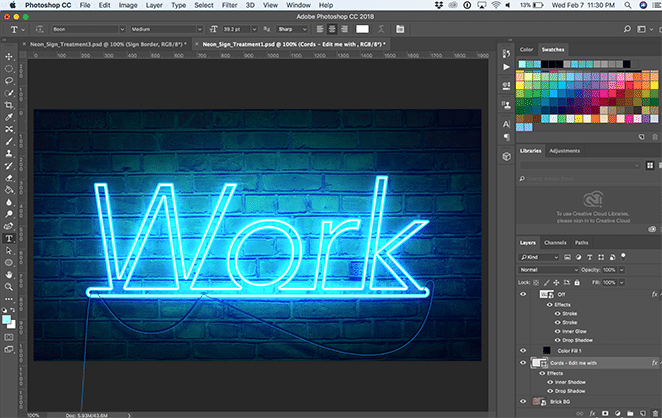Select the Crop tool

pos(9,105)
